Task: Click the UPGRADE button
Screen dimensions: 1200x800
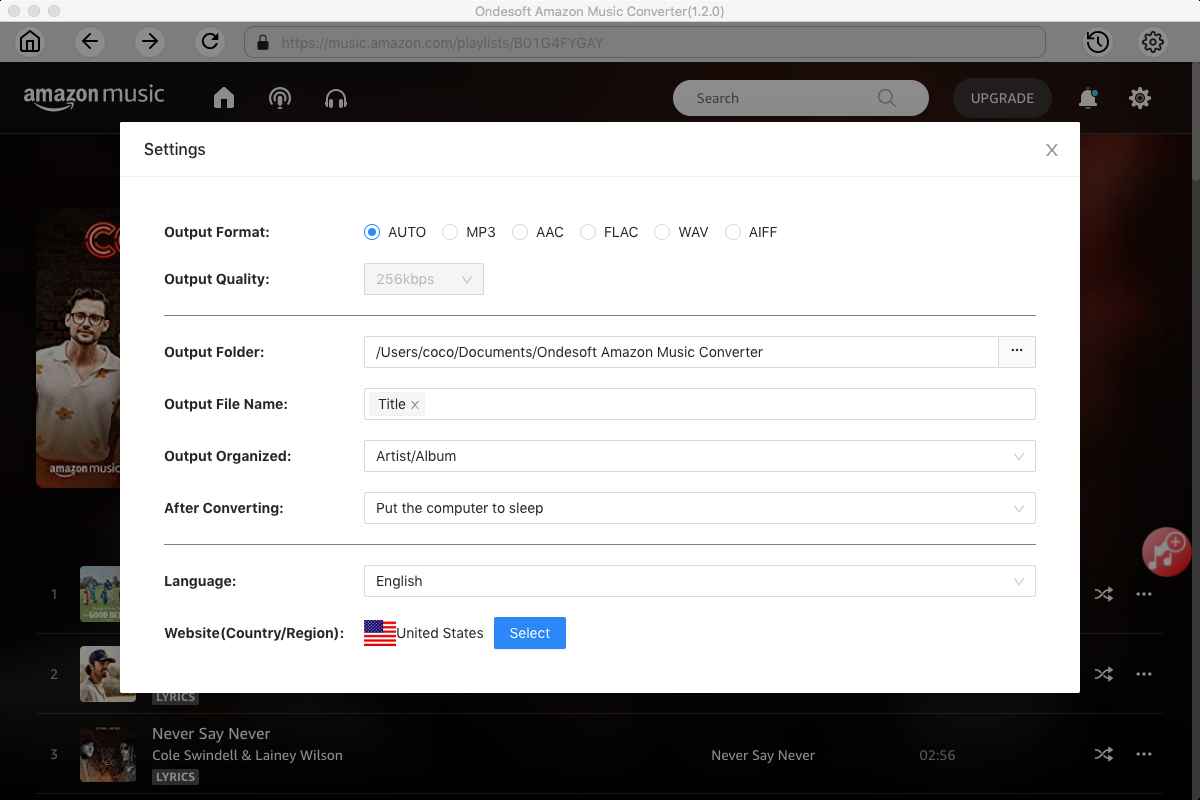Action: [x=1002, y=98]
